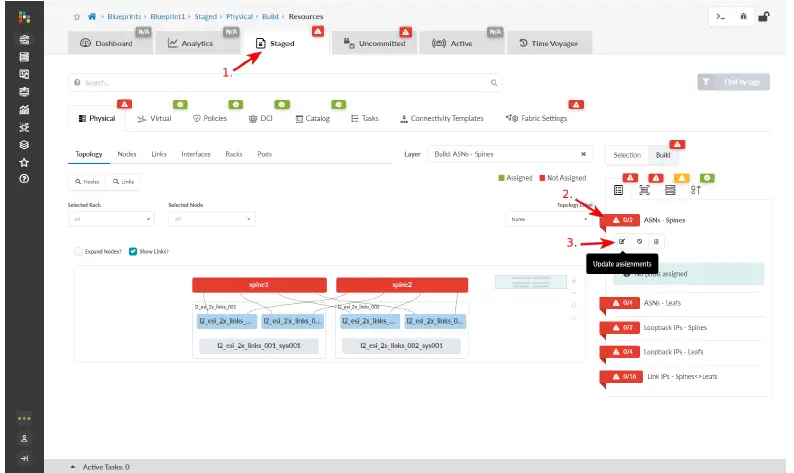
Task: Expand the Link IPs - Spines<>Leafs resource row
Action: [x=682, y=376]
